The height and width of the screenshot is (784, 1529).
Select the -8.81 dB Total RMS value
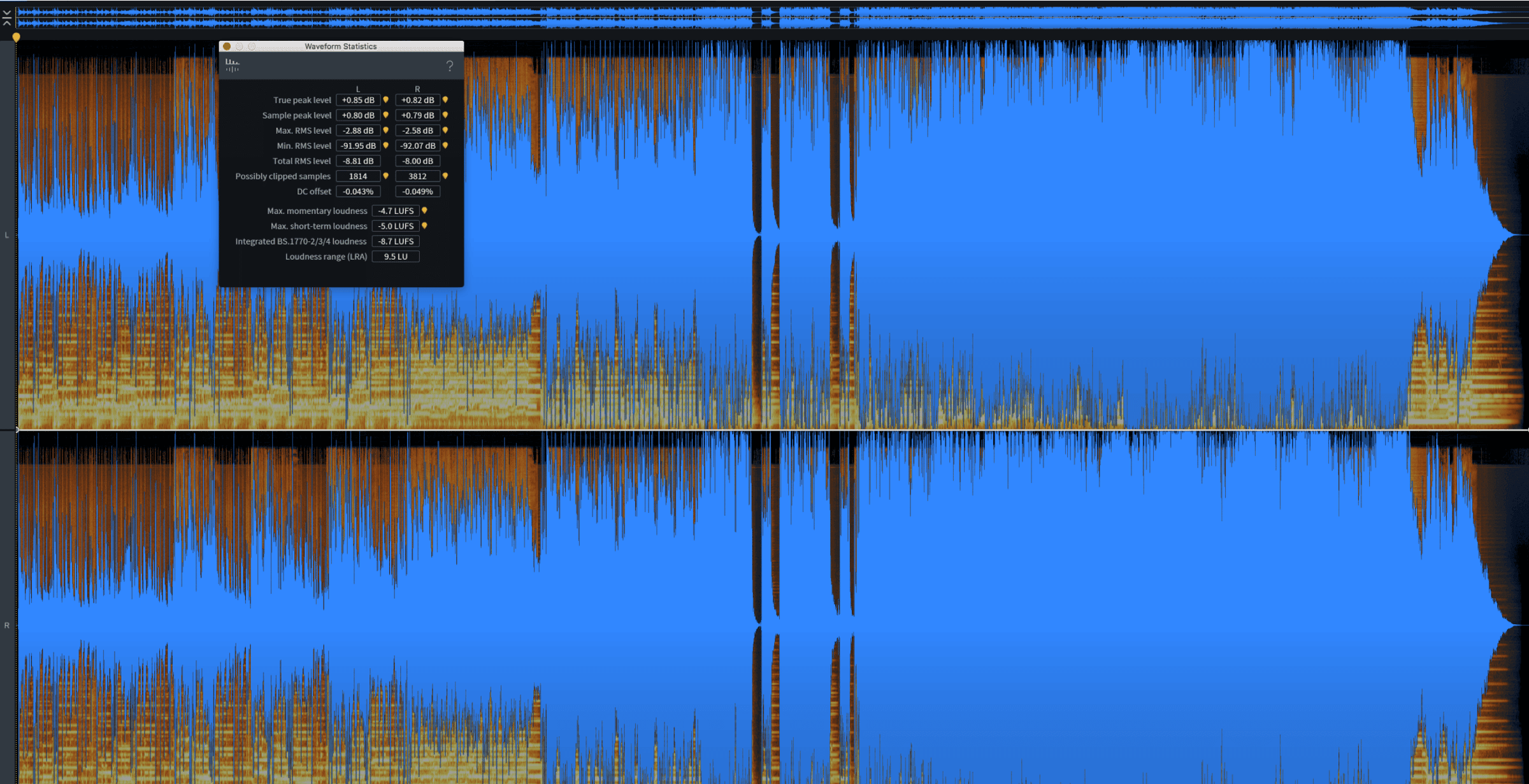pos(358,161)
